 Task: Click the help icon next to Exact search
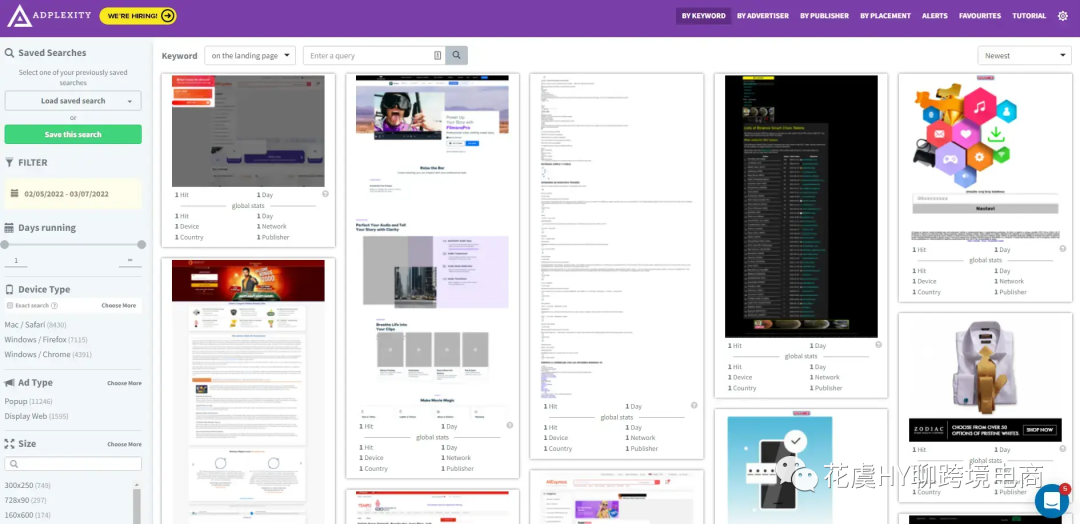54,306
